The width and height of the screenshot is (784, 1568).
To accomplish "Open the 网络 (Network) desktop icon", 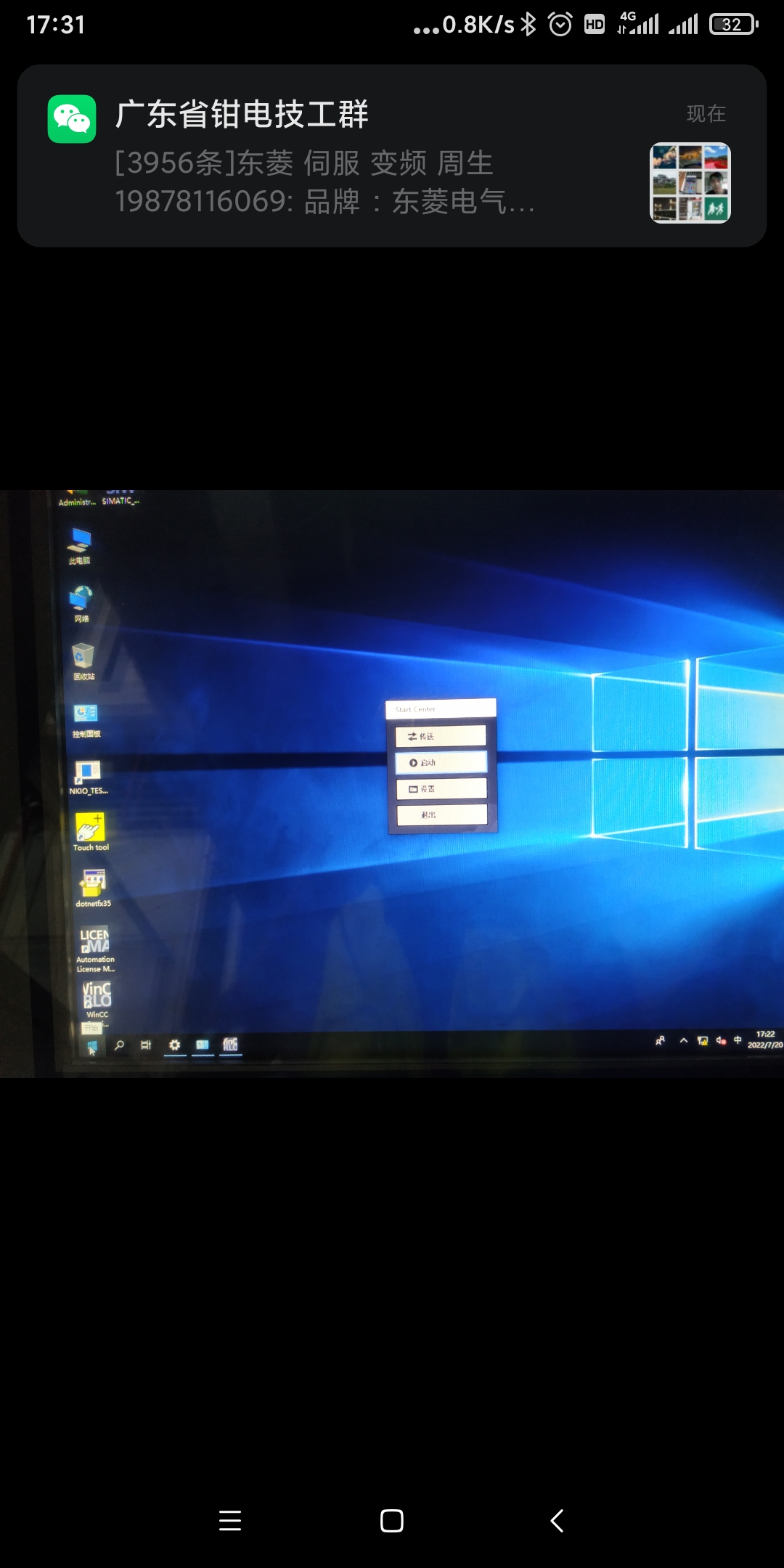I will 81,602.
